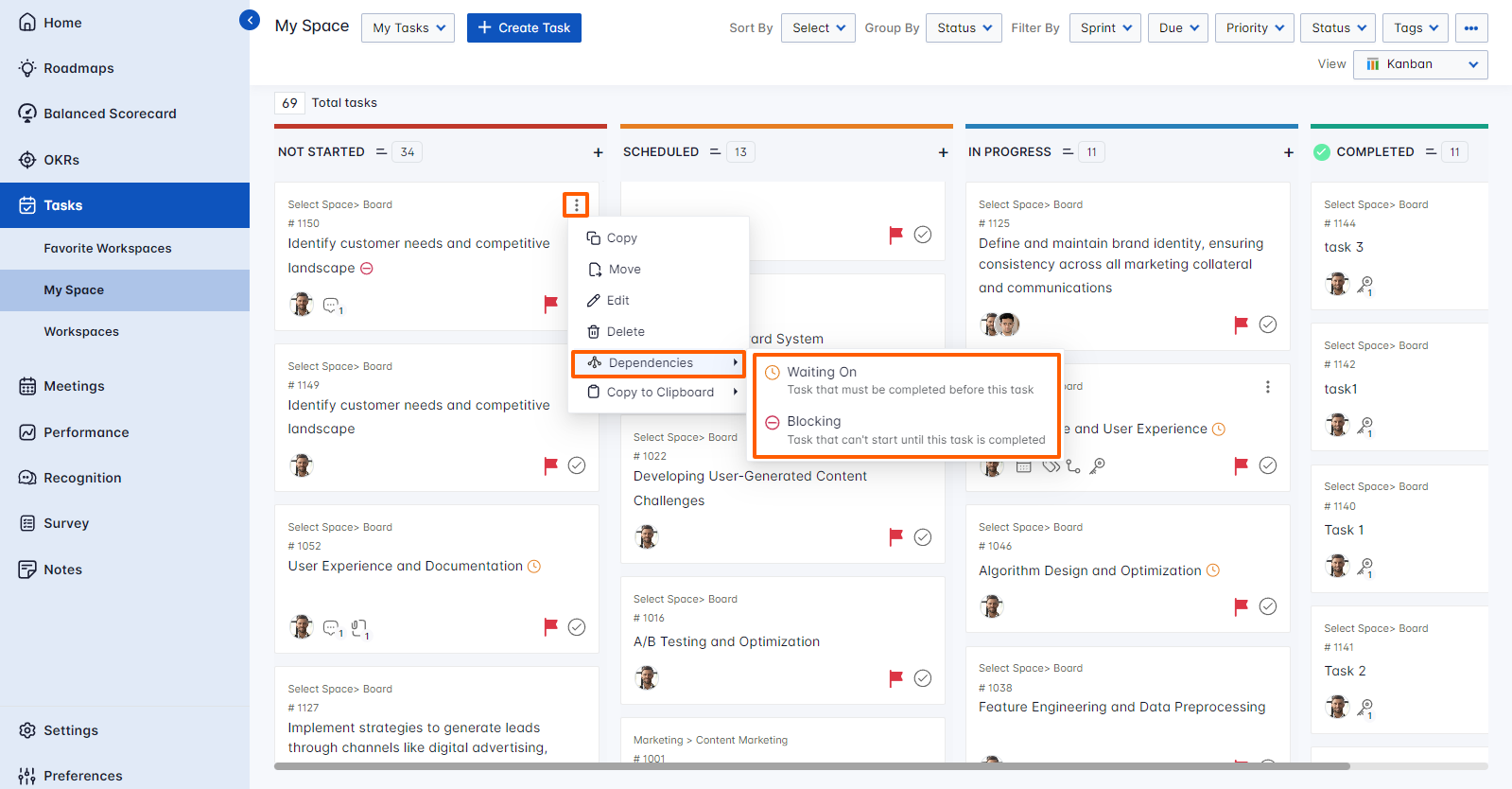Click comment icon on task #1150
Image resolution: width=1512 pixels, height=789 pixels.
(331, 306)
